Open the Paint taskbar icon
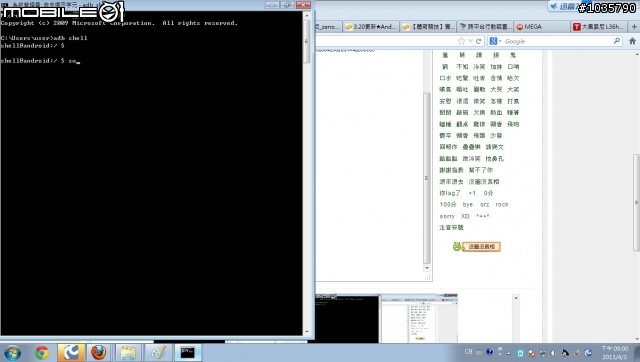This screenshot has height=362, width=640. pyautogui.click(x=158, y=353)
